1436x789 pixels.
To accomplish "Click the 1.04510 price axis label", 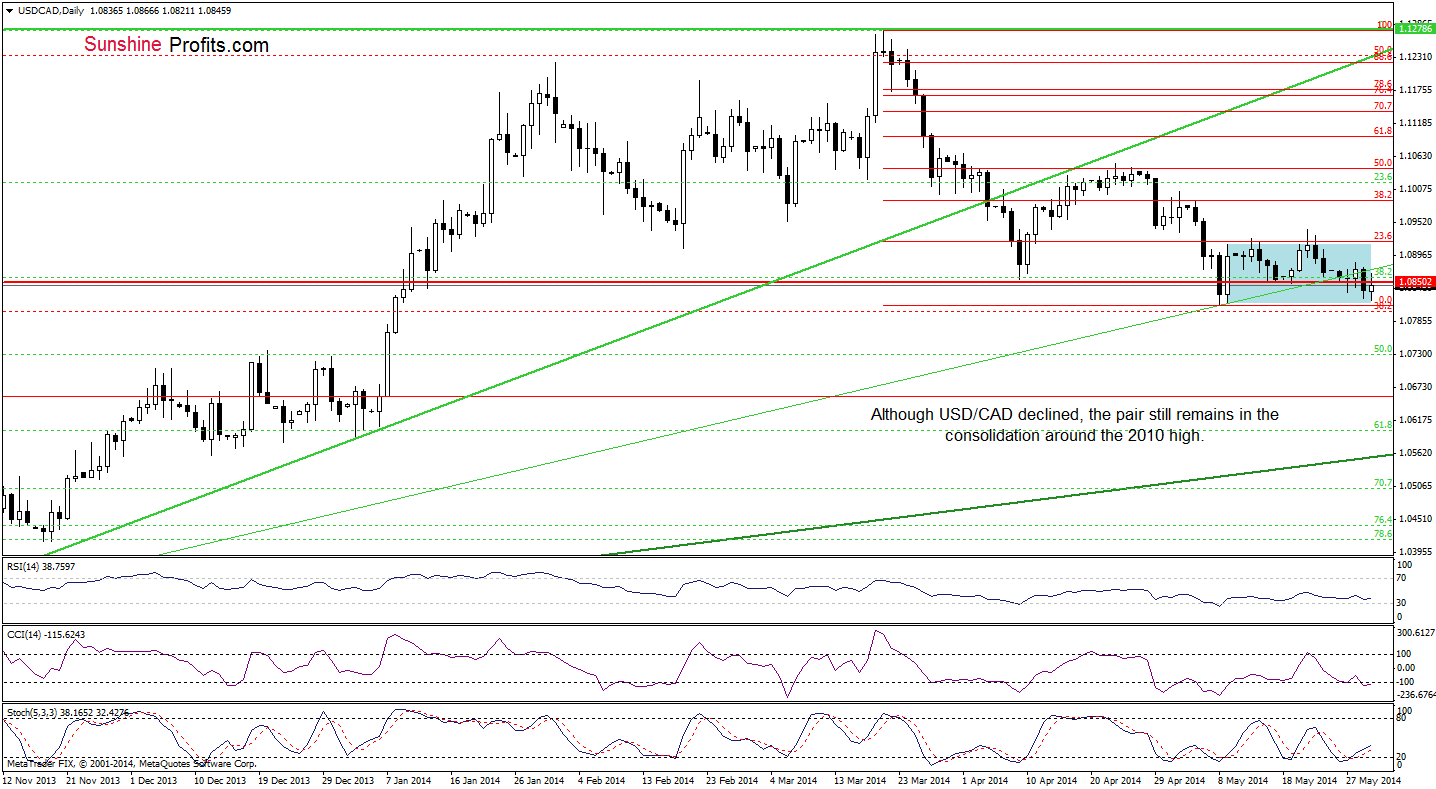I will (1416, 518).
